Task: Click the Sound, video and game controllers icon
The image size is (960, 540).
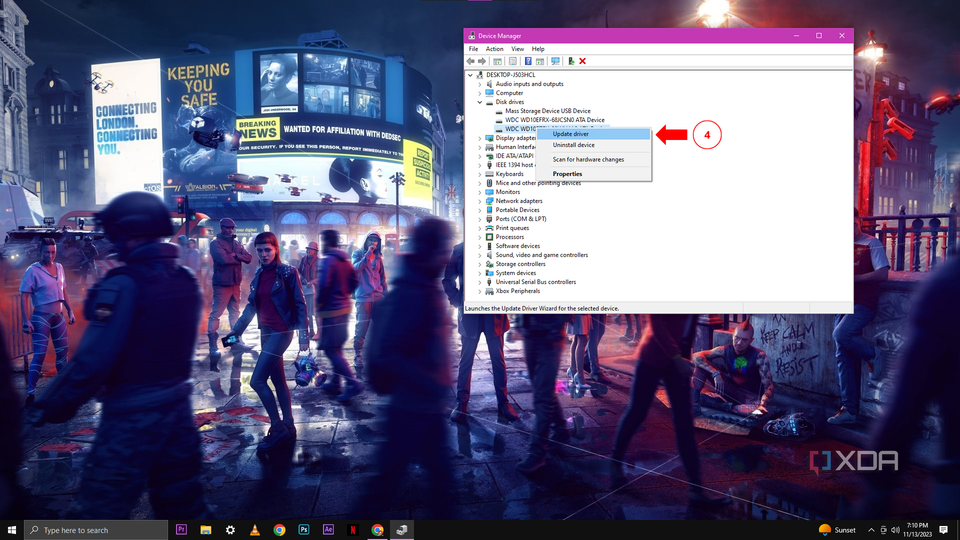Action: tap(489, 255)
